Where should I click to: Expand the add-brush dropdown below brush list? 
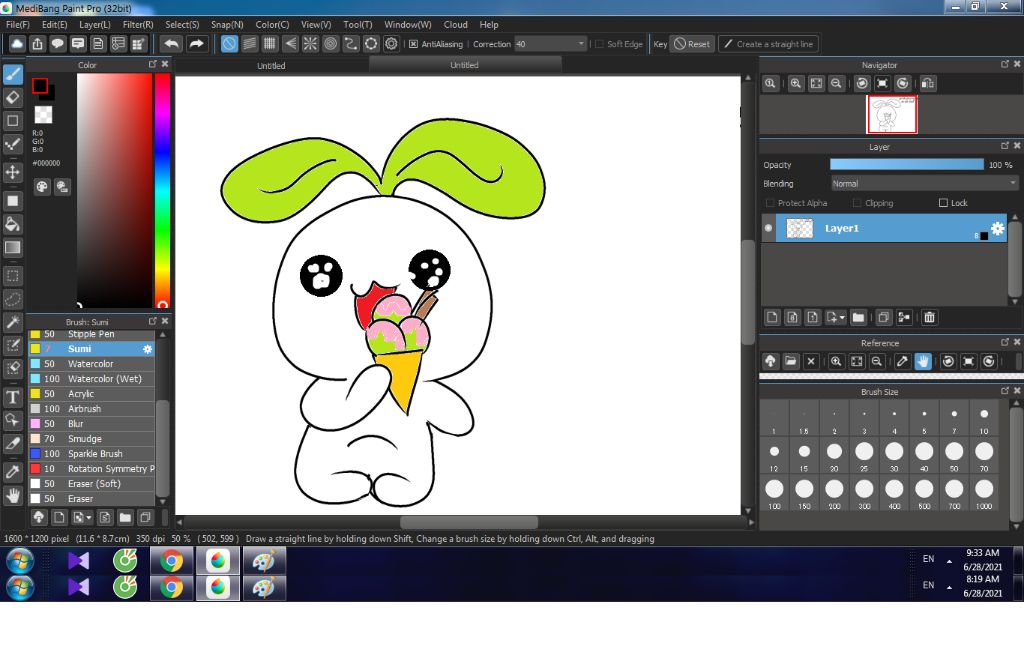tap(82, 518)
